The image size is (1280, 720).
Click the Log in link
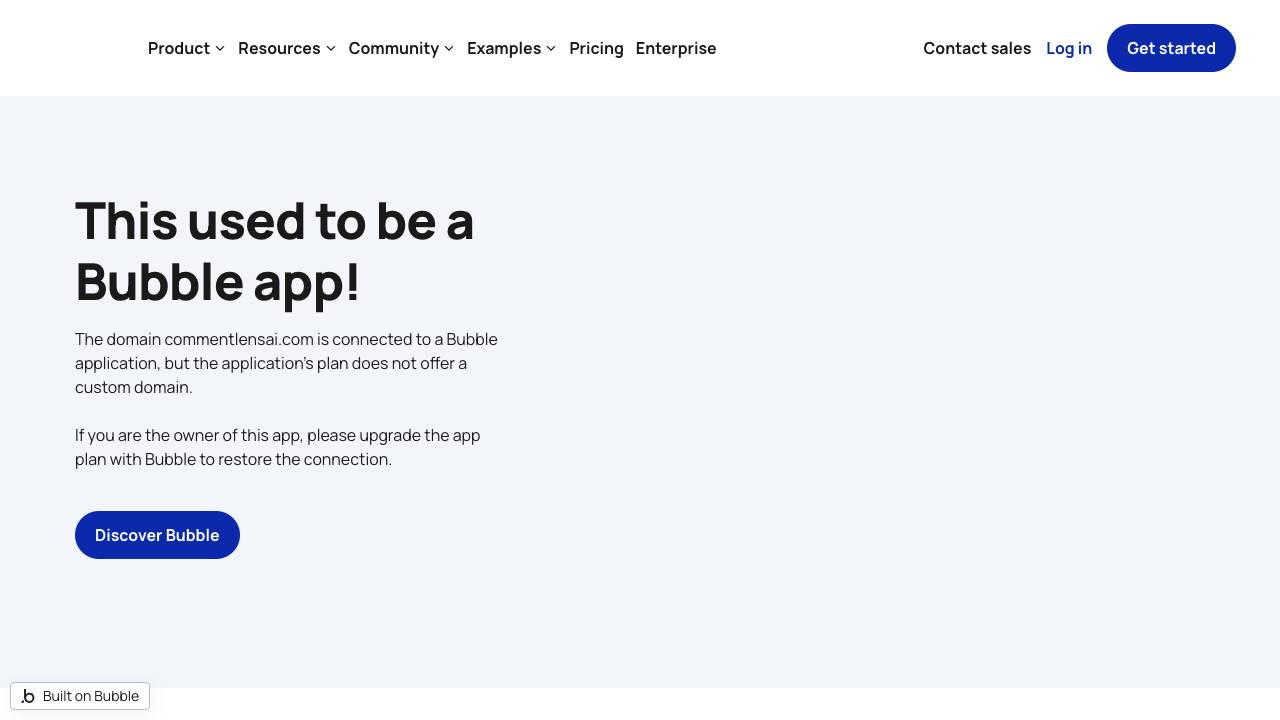1069,48
